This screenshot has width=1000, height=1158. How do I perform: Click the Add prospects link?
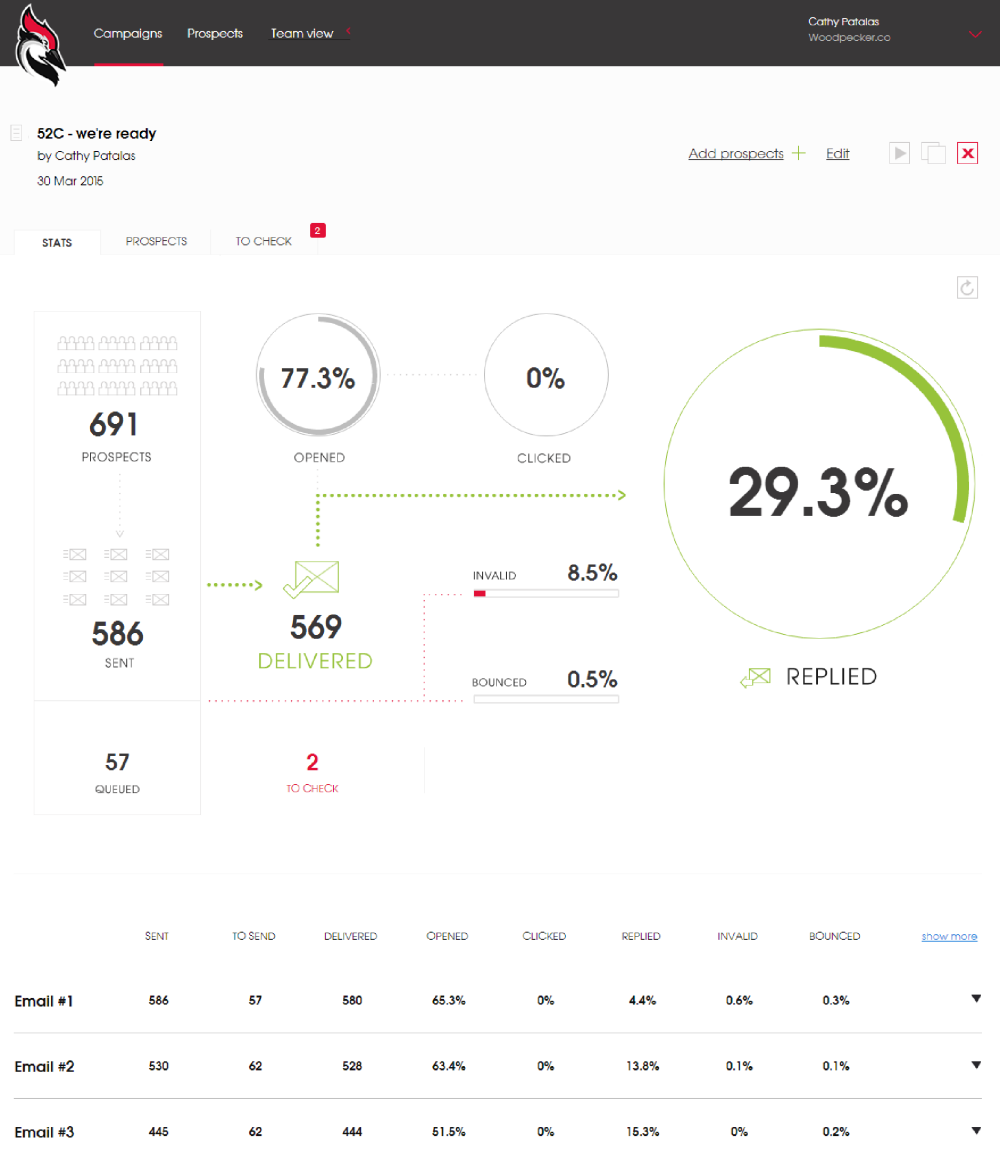pyautogui.click(x=736, y=154)
